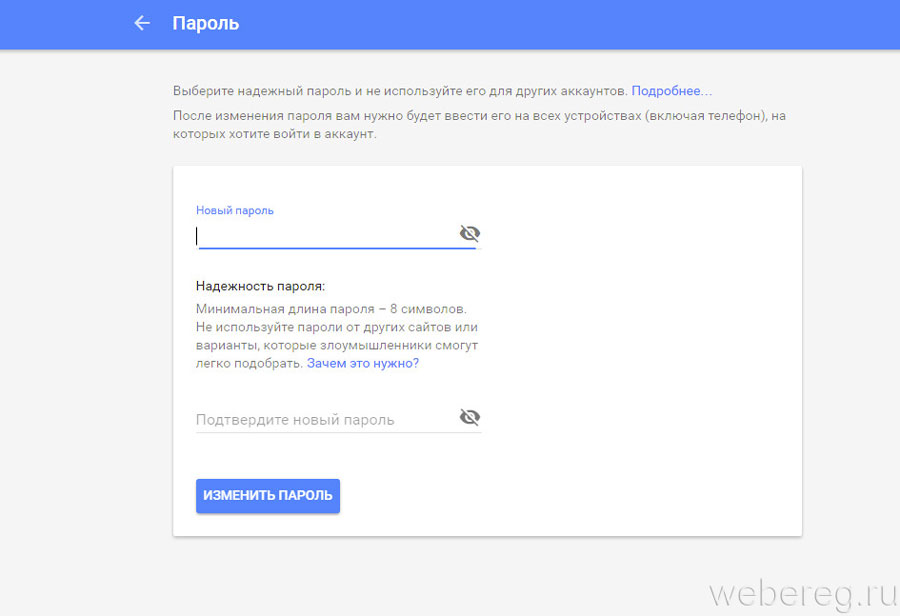Show the new password characters via eye icon
900x616 pixels.
coord(470,233)
